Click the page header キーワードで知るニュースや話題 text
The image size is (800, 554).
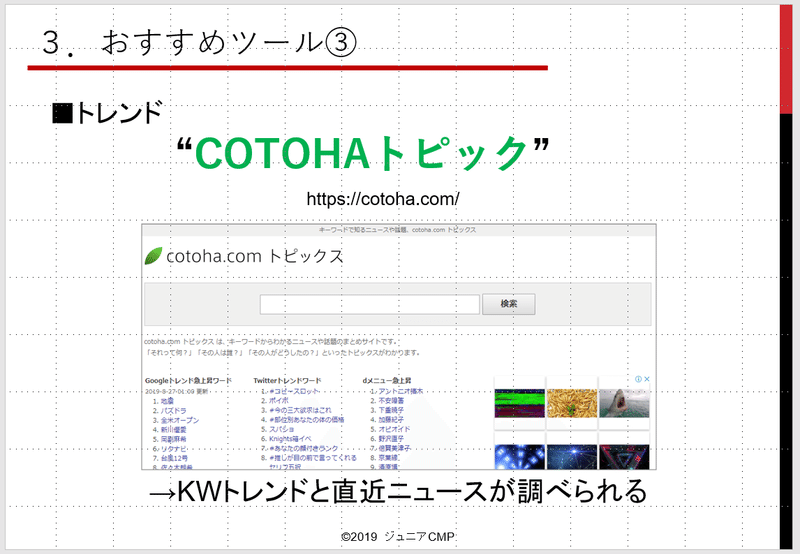click(397, 230)
